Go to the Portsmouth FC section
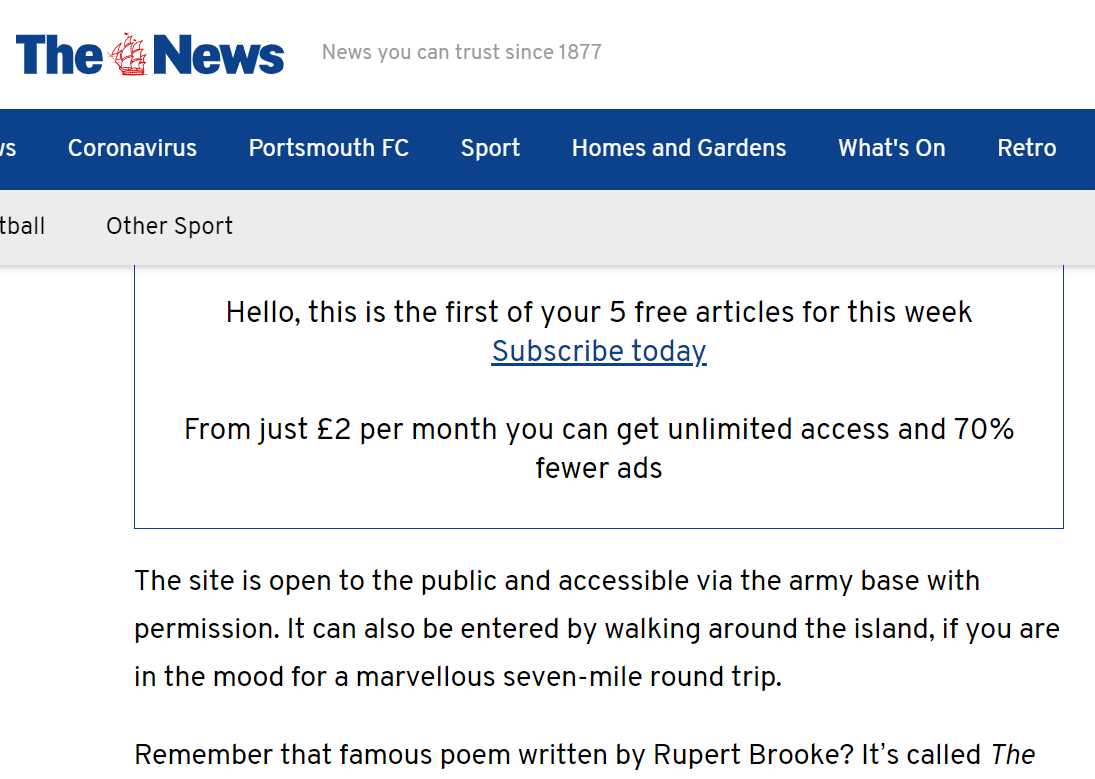1095x779 pixels. coord(329,148)
